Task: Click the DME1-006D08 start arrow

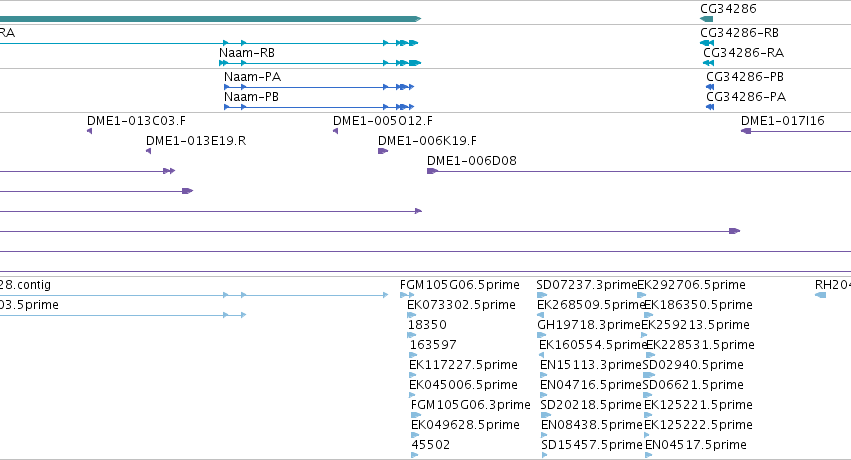Action: [x=433, y=171]
